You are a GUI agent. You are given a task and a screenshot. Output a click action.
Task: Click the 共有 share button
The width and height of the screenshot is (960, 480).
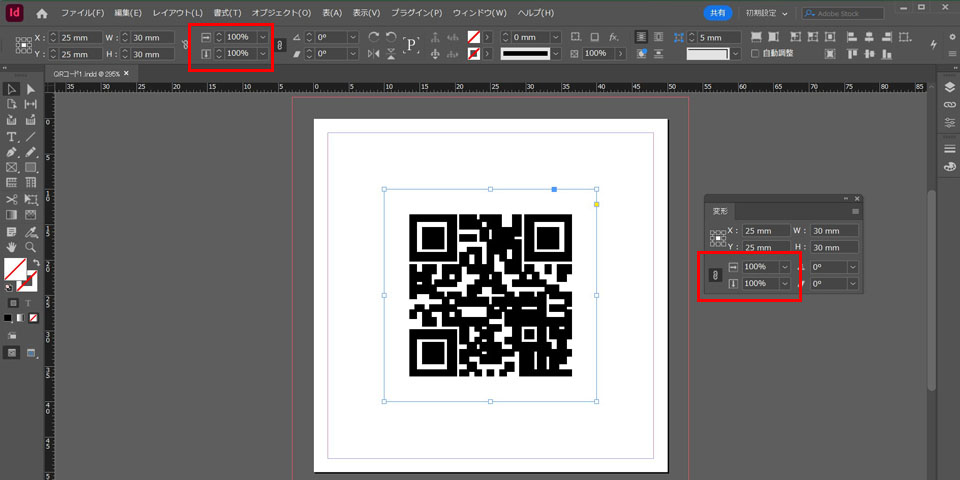coord(717,14)
